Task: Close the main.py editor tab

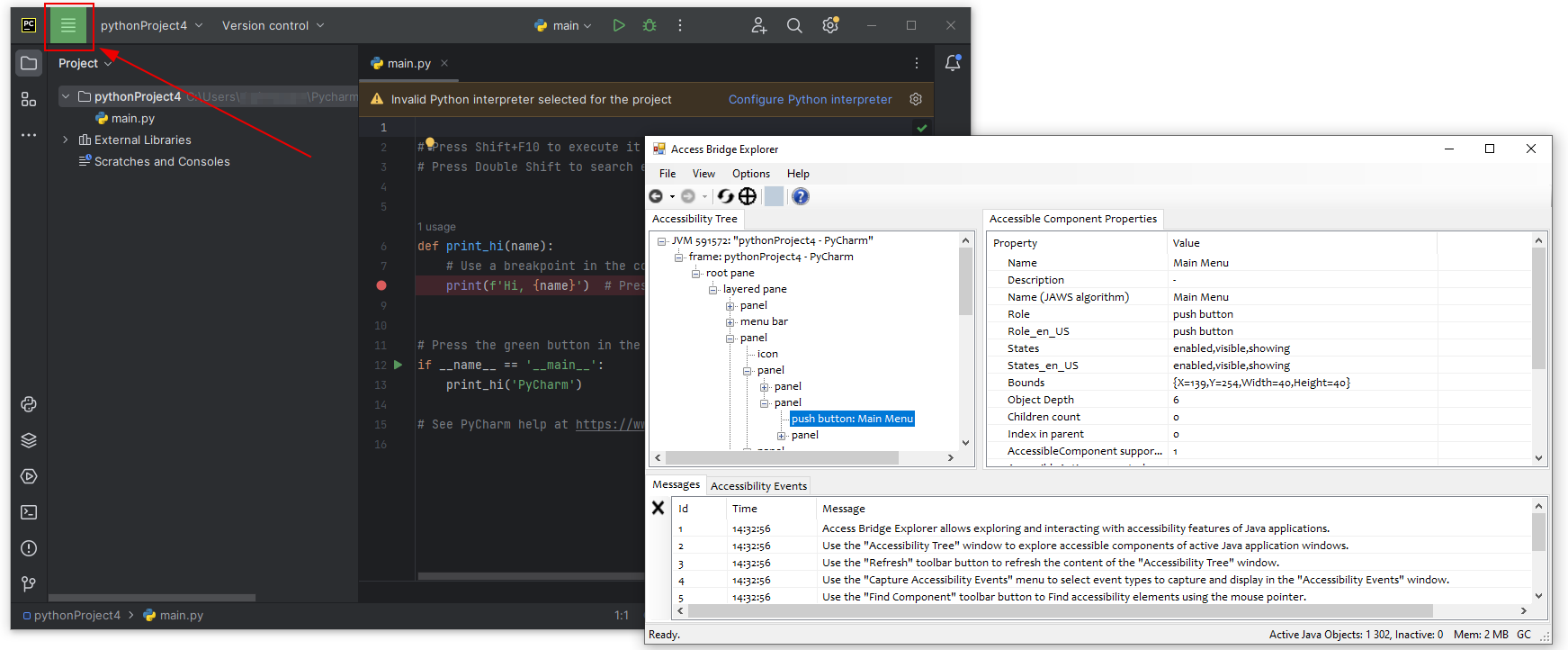Action: 444,63
